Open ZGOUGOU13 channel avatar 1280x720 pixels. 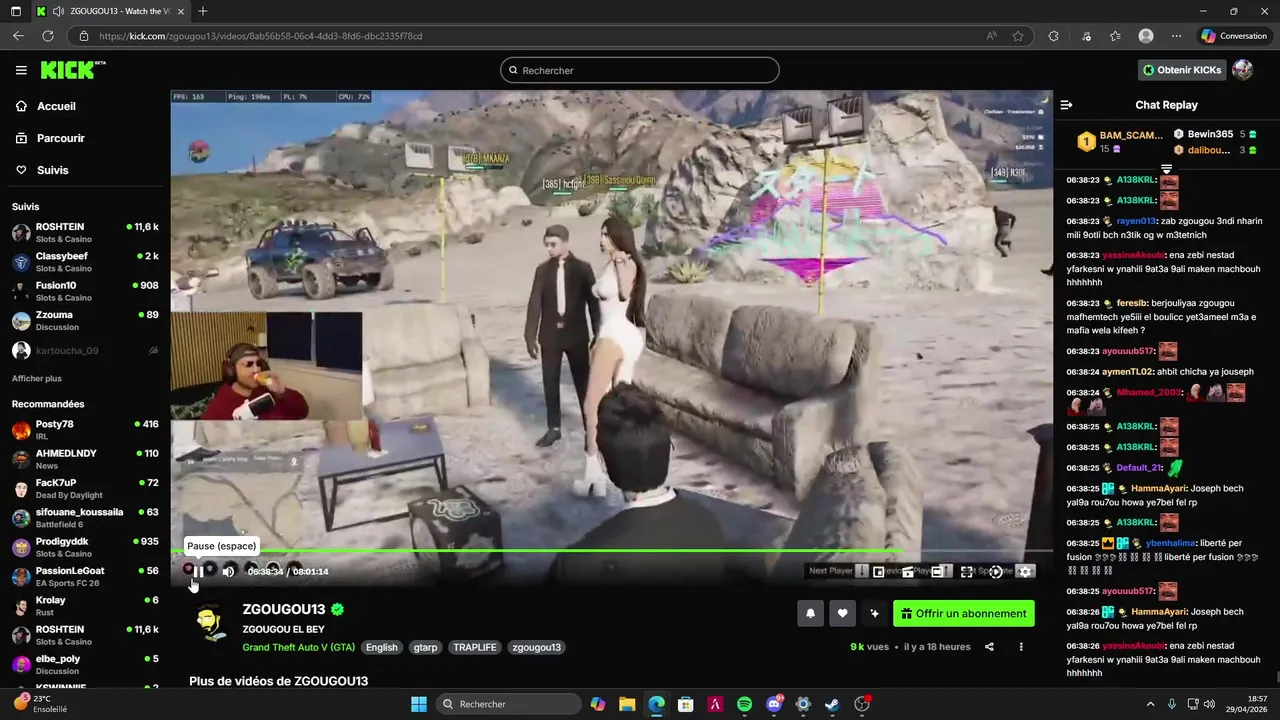point(210,623)
